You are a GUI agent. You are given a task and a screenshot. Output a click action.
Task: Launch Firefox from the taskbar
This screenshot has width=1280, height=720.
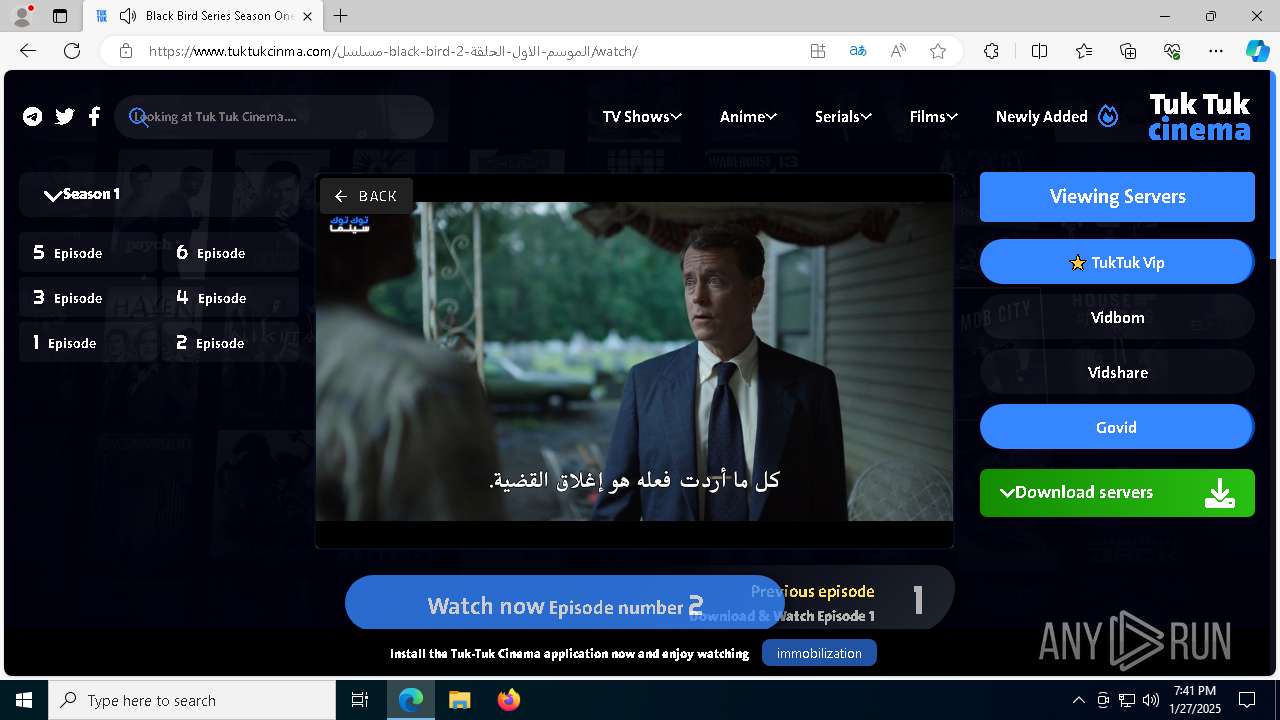click(x=509, y=700)
